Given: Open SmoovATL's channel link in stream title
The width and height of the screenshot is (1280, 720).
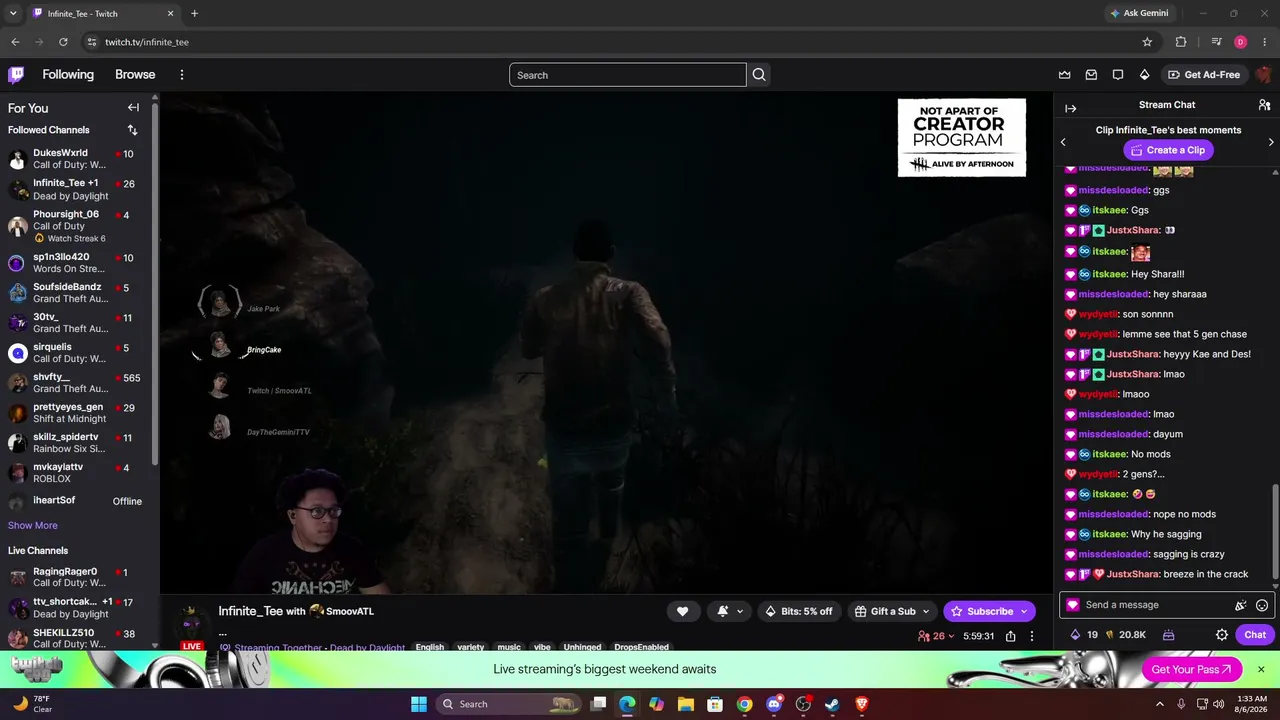Looking at the screenshot, I should pyautogui.click(x=350, y=611).
